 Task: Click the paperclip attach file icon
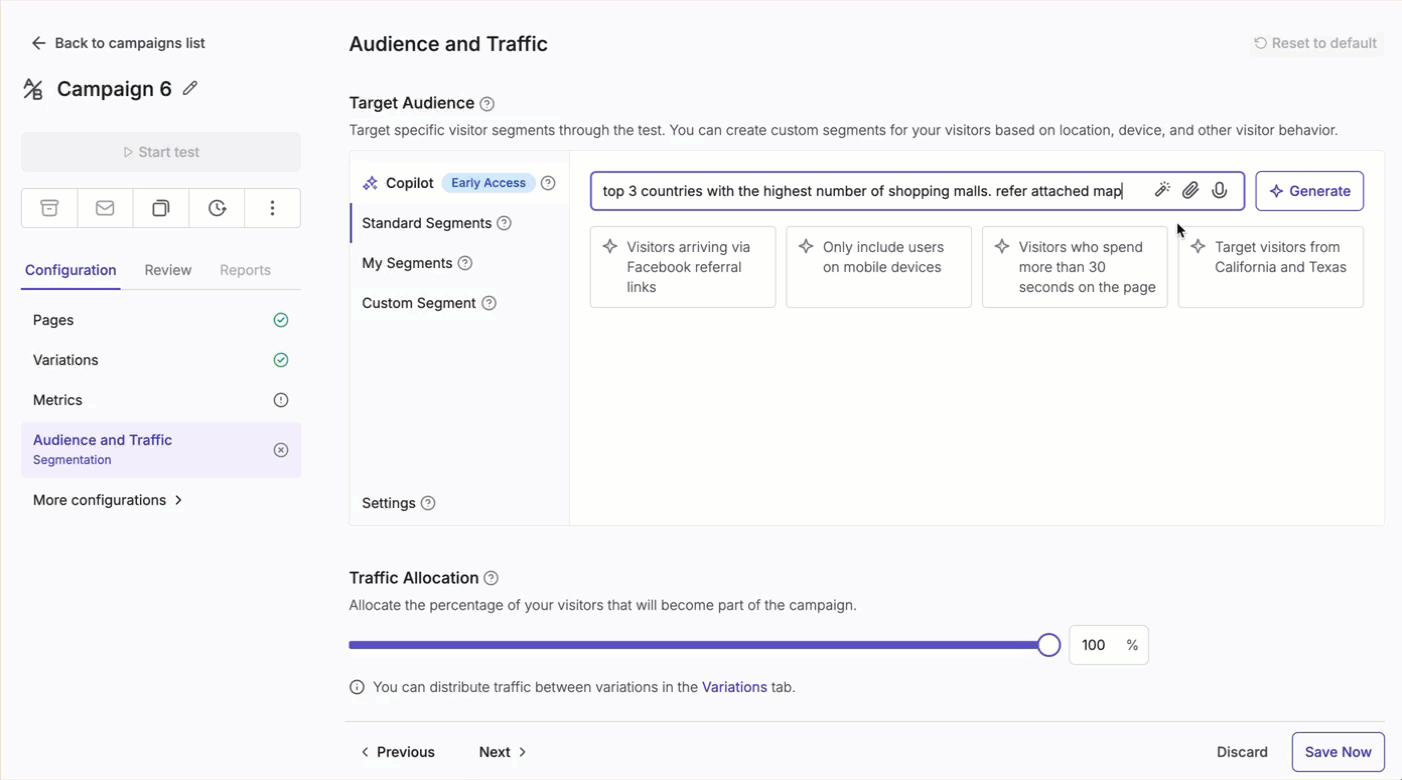click(x=1190, y=190)
